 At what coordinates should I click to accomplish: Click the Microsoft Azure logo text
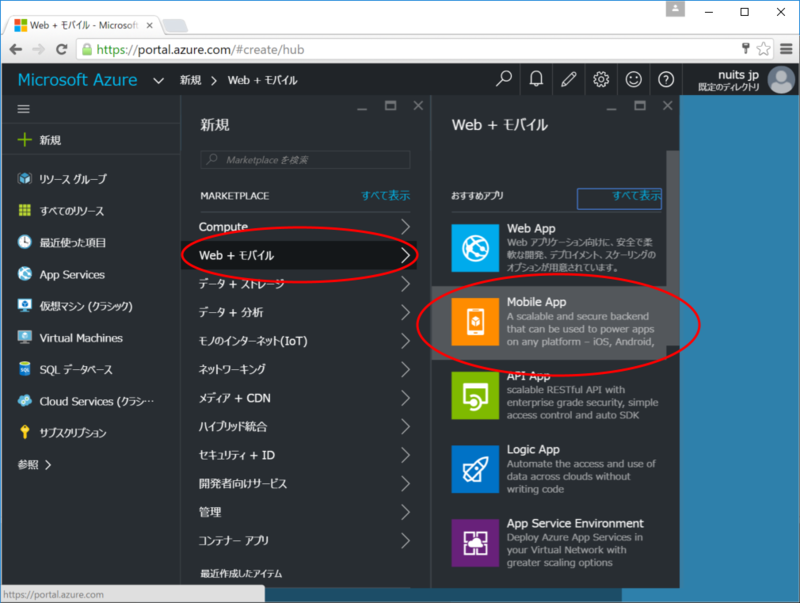pyautogui.click(x=78, y=80)
